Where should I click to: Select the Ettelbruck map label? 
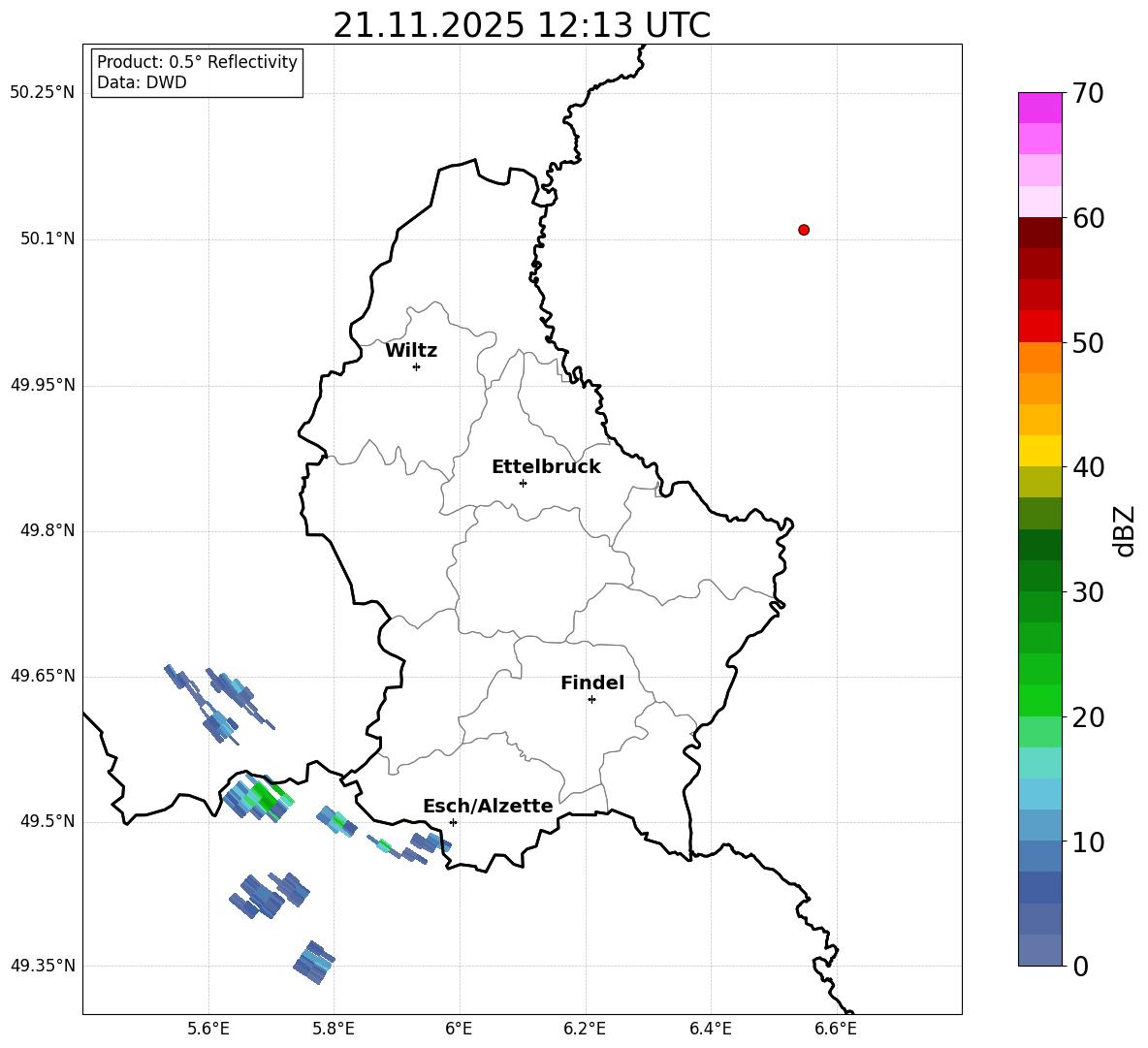click(x=546, y=467)
